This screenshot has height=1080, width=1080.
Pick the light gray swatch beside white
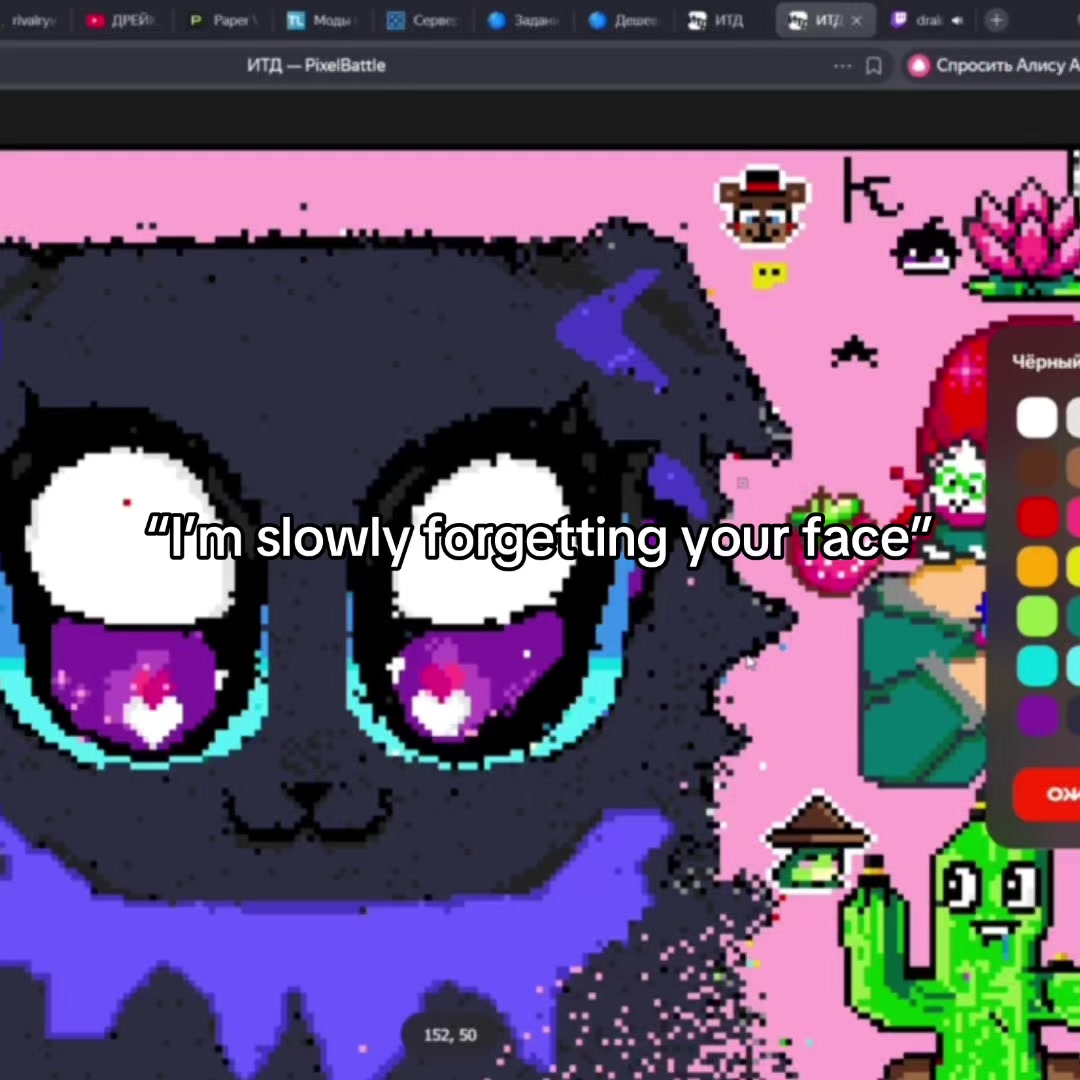tap(1073, 417)
